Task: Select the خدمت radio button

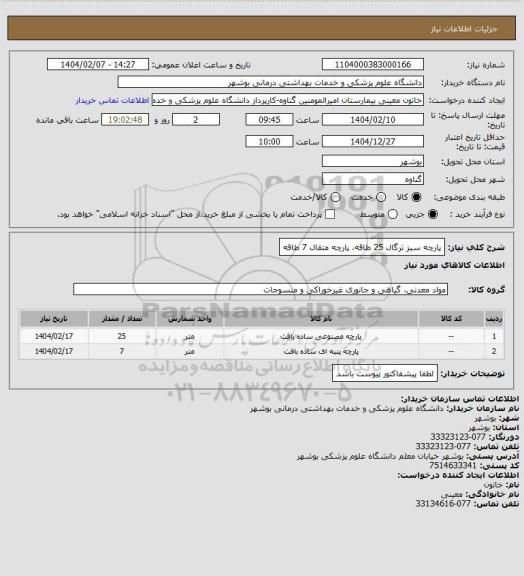Action: 381,197
